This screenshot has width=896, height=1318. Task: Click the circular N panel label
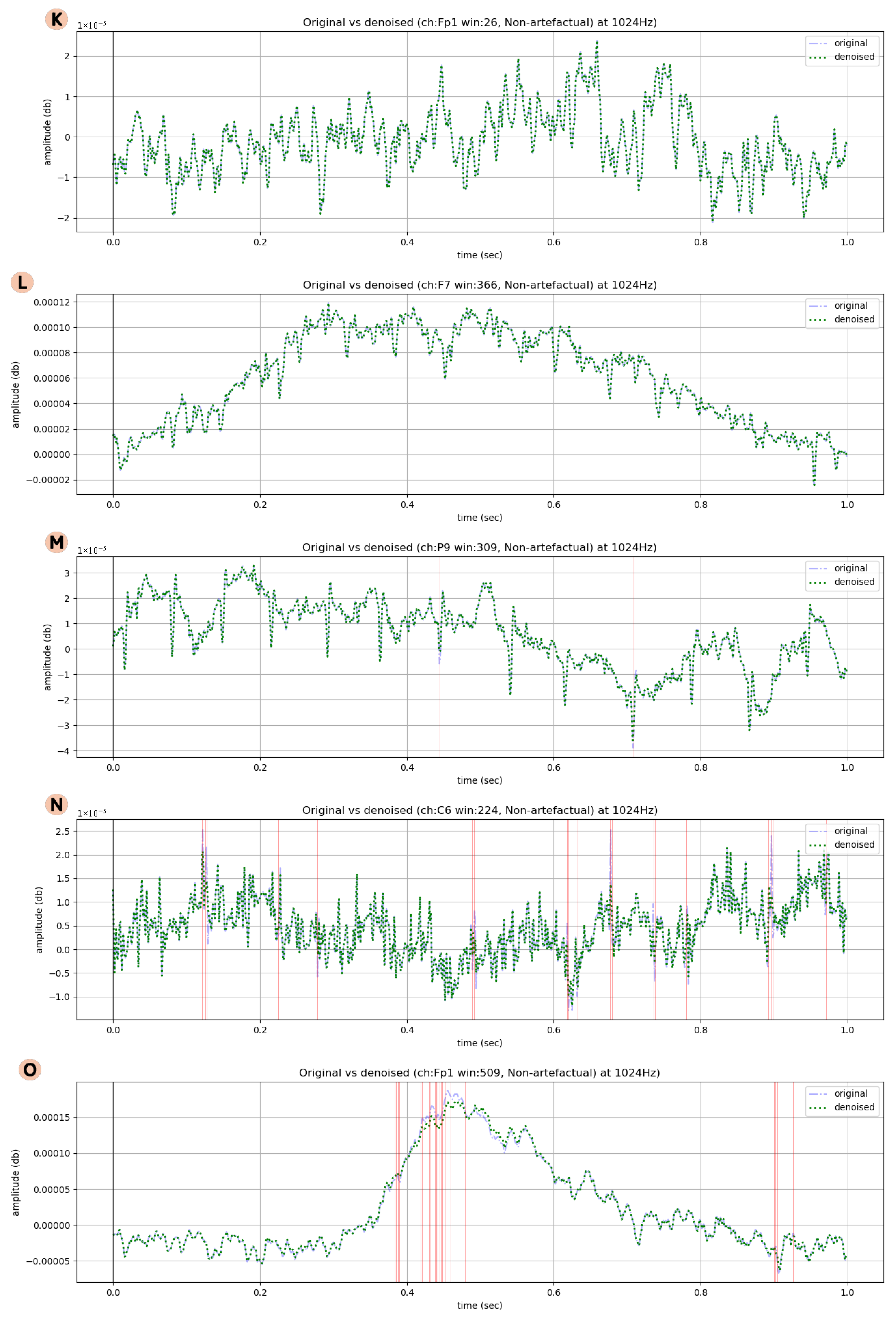56,805
